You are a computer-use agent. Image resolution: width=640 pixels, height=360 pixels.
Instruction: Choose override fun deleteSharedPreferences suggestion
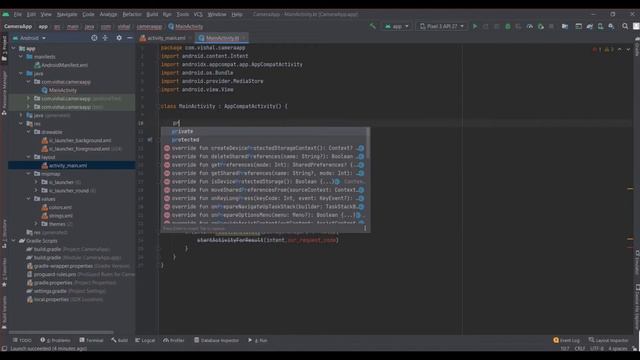(x=264, y=156)
